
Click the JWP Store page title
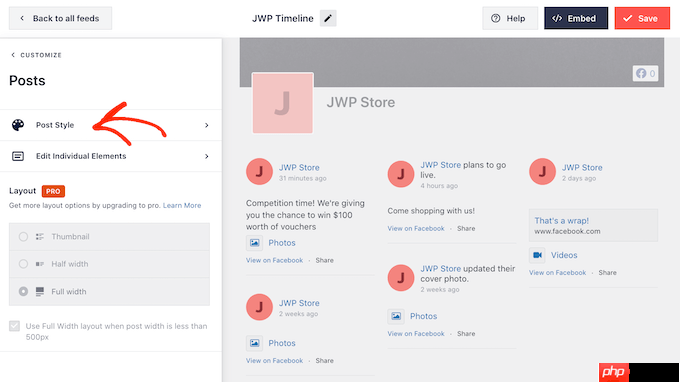click(361, 102)
